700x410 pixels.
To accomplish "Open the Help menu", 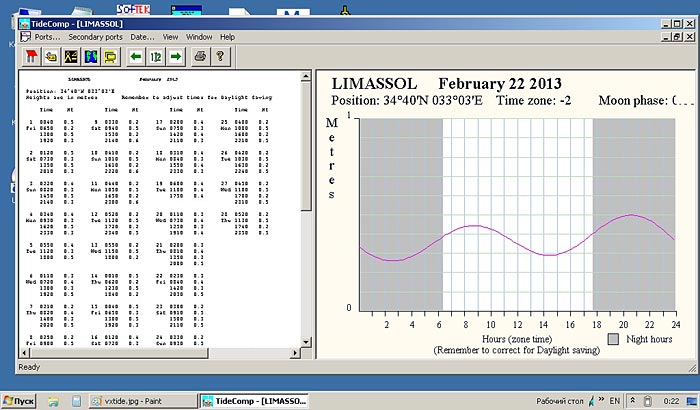I will (x=227, y=37).
